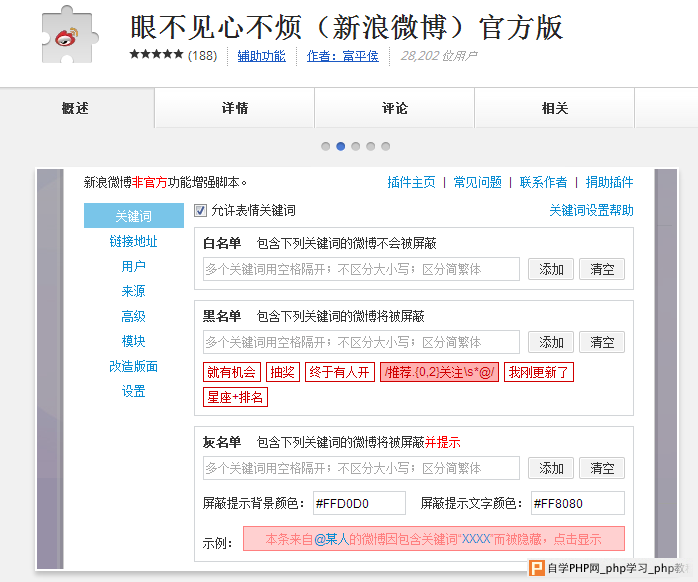Focus the 白名单 keyword input field

[x=361, y=269]
